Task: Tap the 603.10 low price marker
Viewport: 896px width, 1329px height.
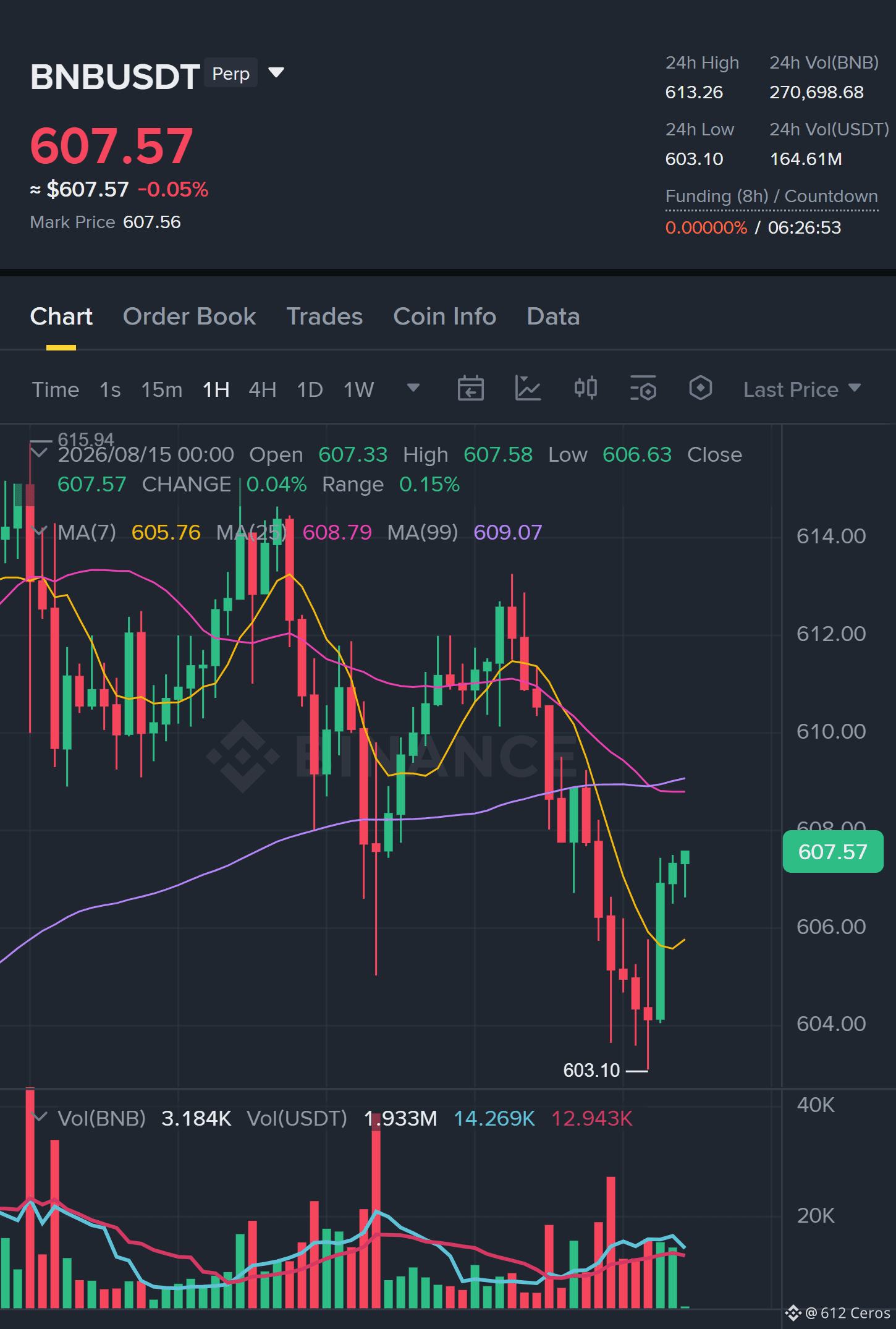Action: point(591,1070)
